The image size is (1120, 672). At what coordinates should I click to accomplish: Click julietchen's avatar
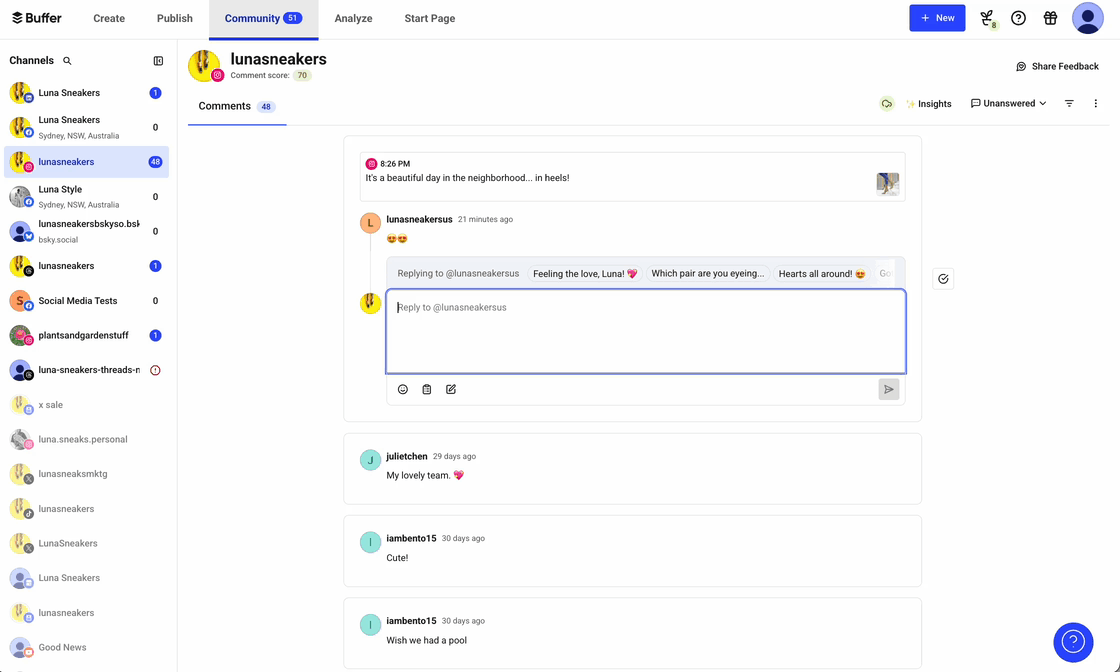tap(370, 460)
